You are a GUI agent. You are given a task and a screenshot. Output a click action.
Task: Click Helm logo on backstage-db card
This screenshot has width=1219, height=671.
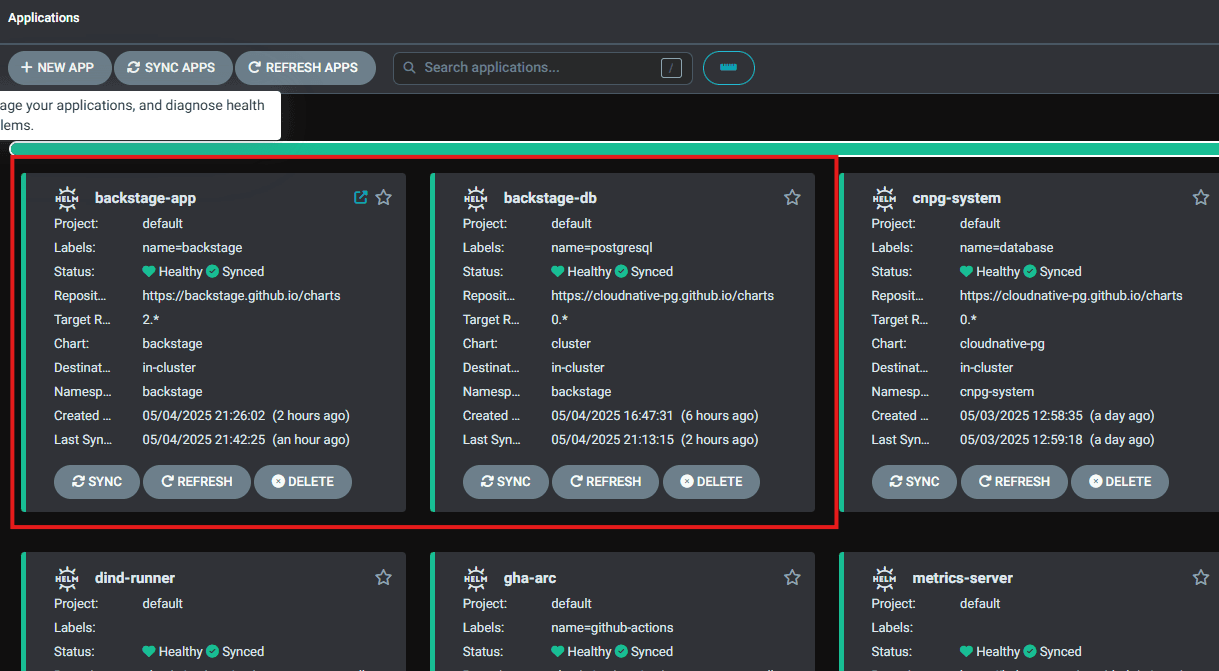(x=476, y=198)
